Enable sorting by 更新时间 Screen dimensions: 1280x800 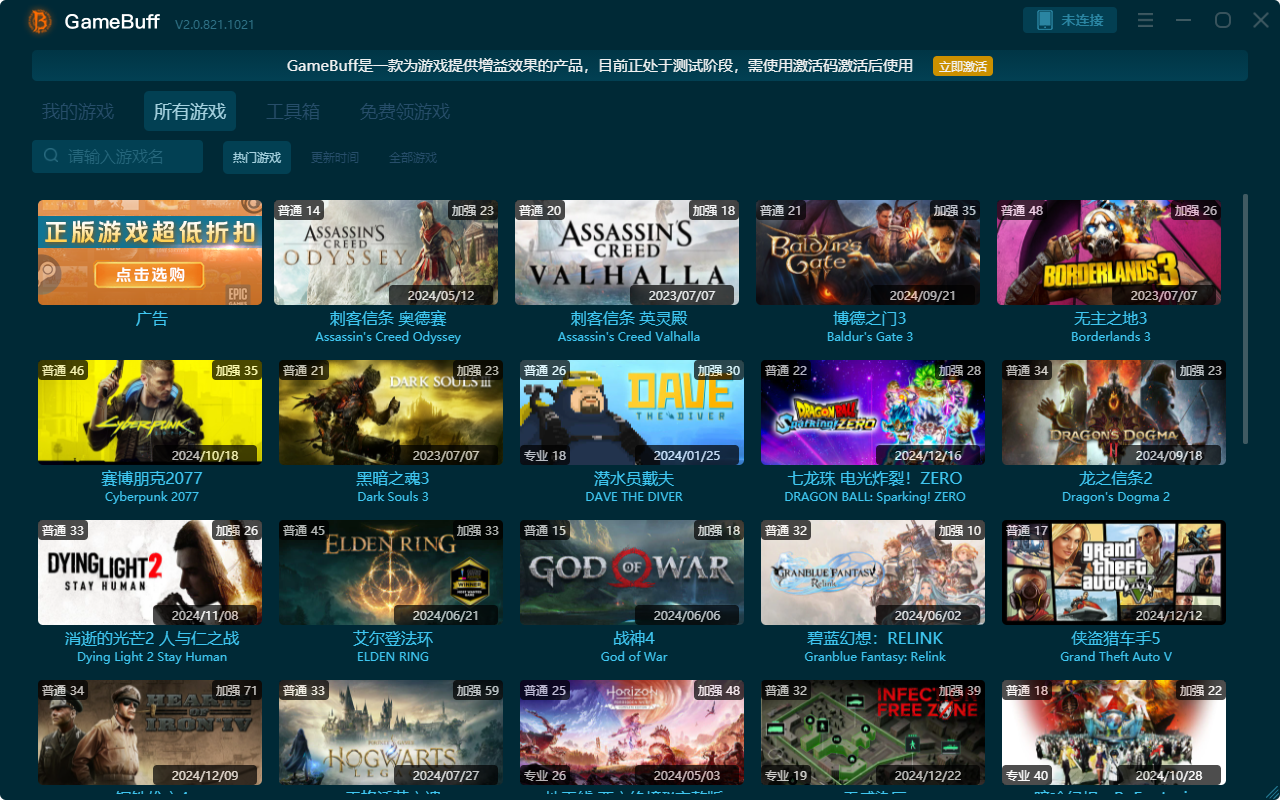[x=335, y=157]
